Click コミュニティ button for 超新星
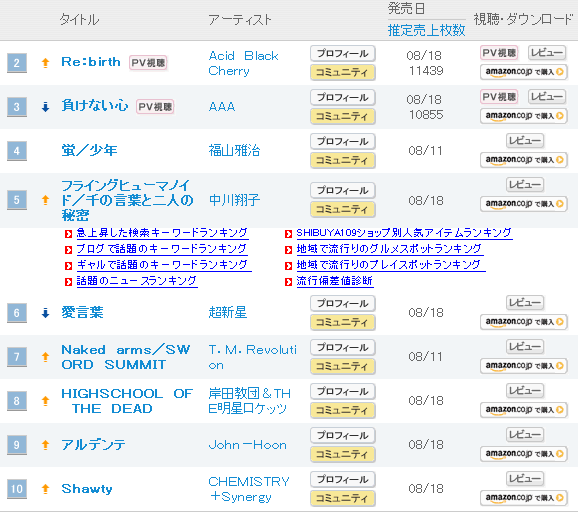 pos(343,322)
